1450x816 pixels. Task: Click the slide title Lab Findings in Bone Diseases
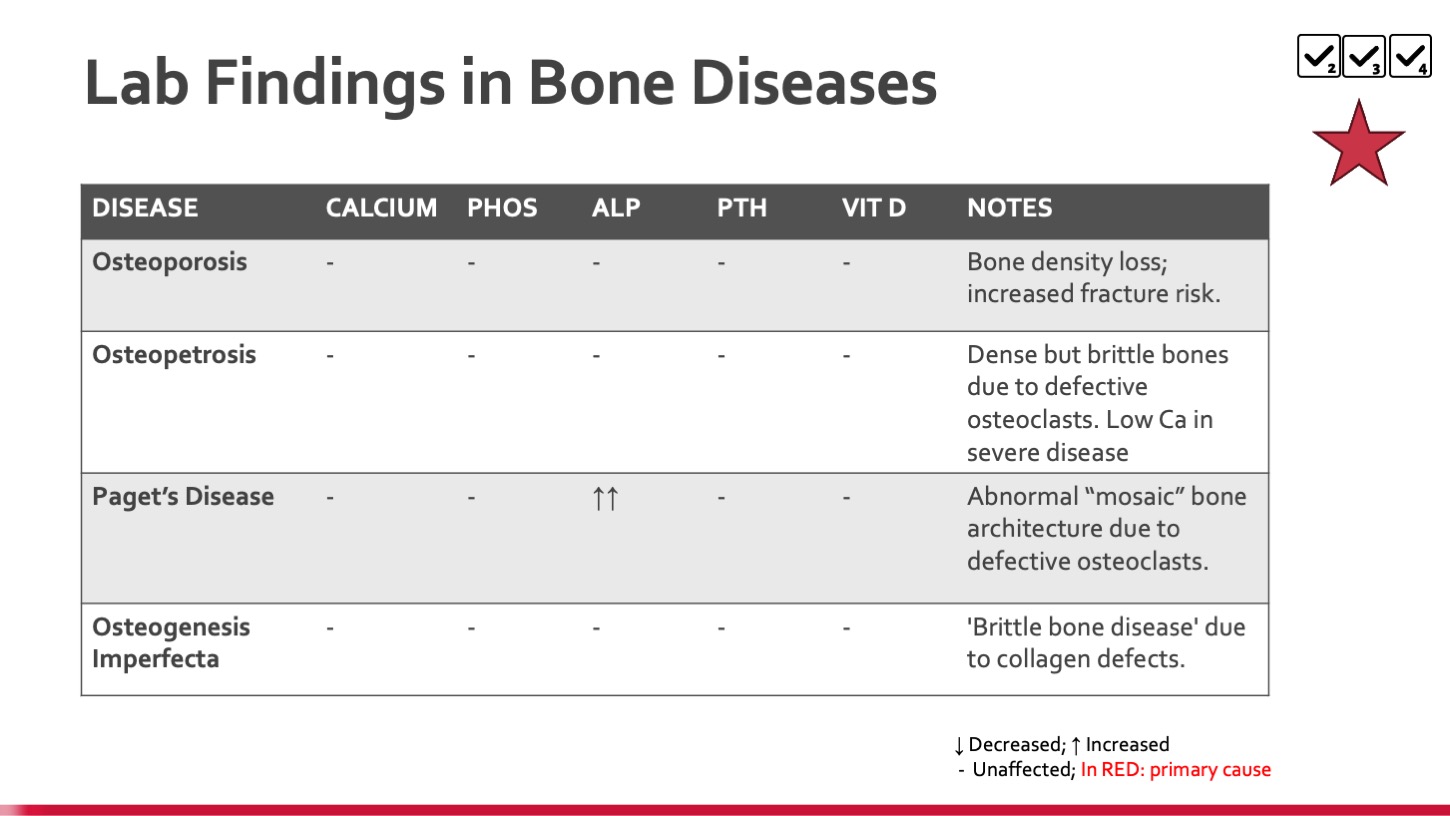(511, 83)
